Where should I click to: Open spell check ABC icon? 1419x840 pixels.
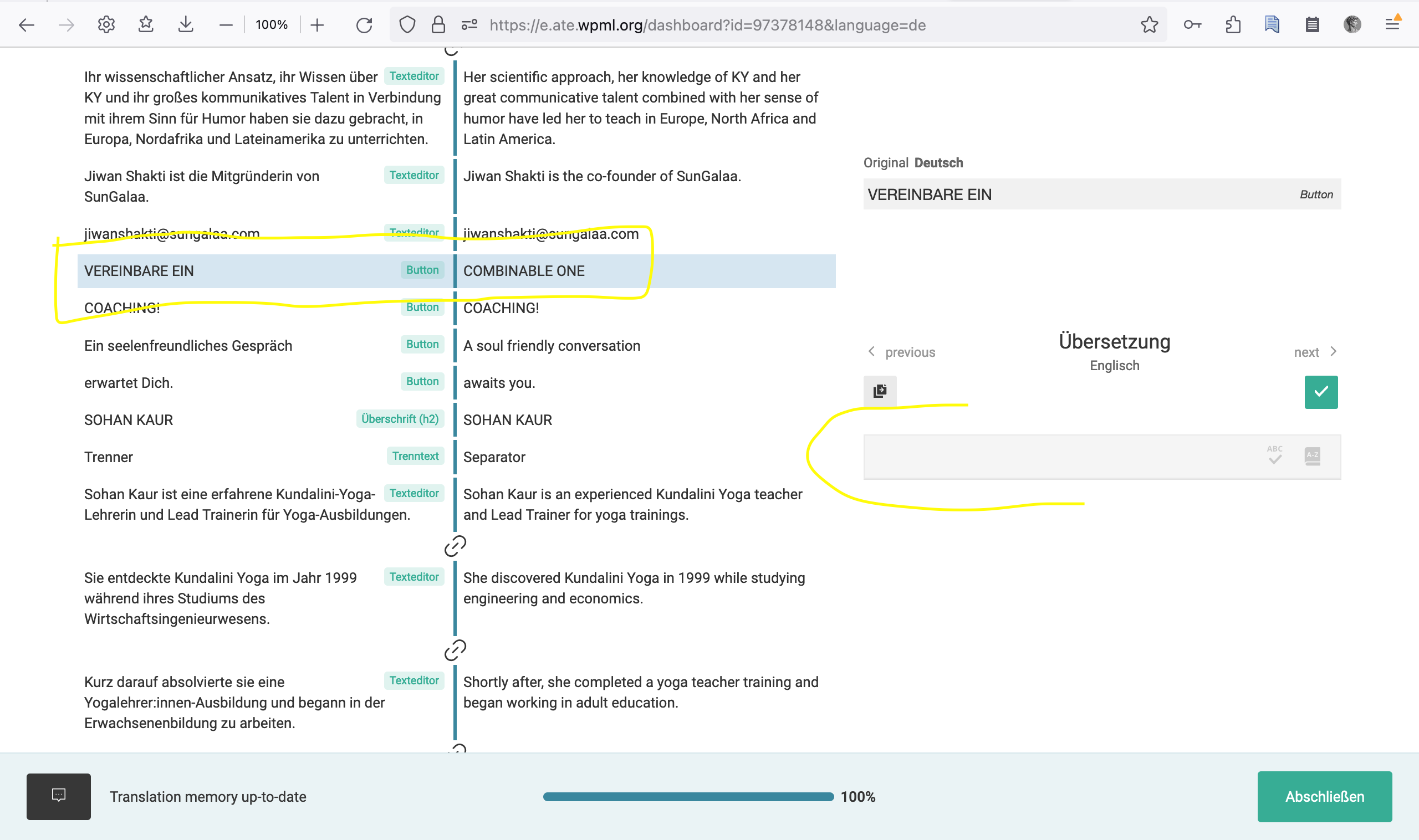pyautogui.click(x=1274, y=455)
